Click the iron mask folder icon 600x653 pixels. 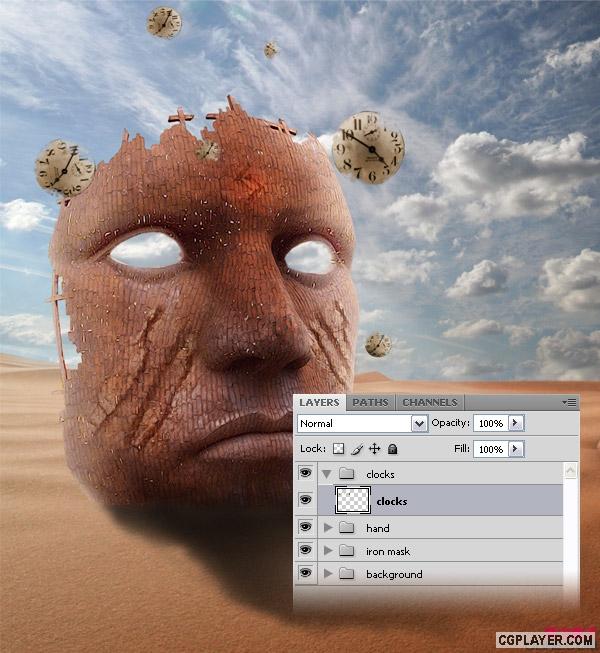[346, 551]
